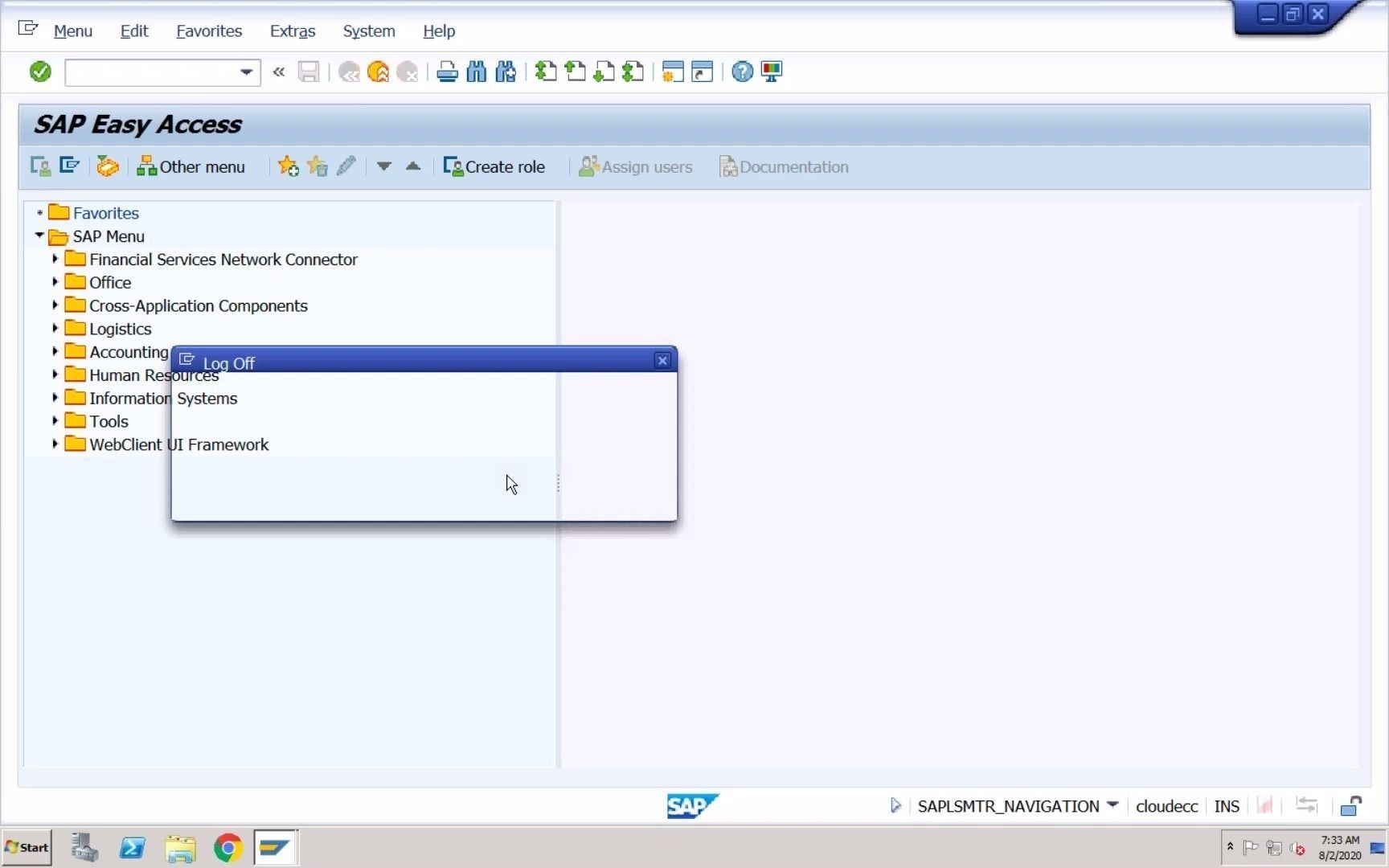This screenshot has width=1389, height=868.
Task: Click the Other menu button
Action: coord(191,166)
